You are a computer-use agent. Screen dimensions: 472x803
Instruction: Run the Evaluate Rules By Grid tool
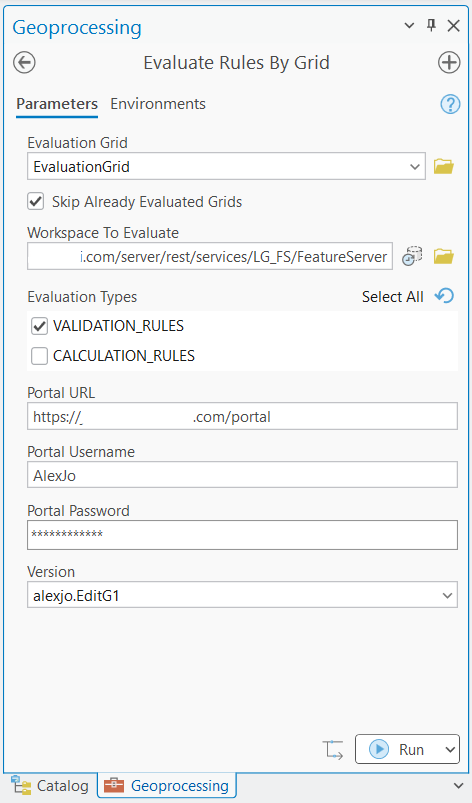397,750
